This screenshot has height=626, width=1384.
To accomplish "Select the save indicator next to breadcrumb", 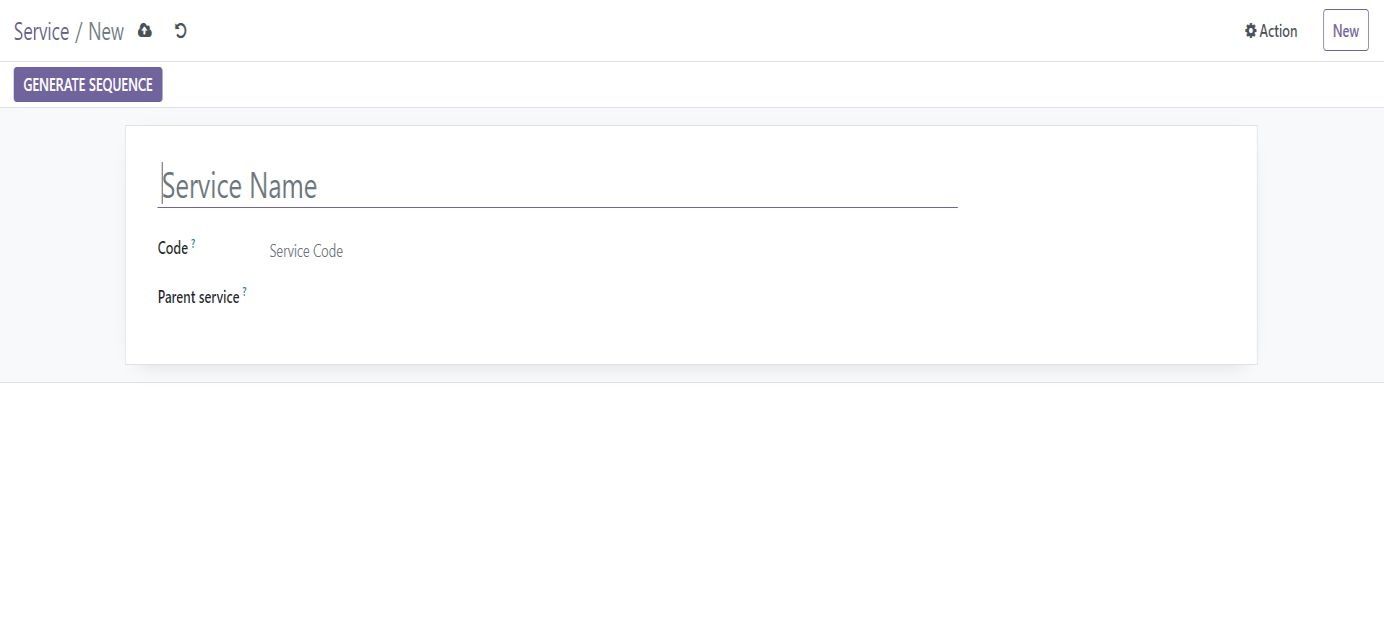I will click(145, 31).
